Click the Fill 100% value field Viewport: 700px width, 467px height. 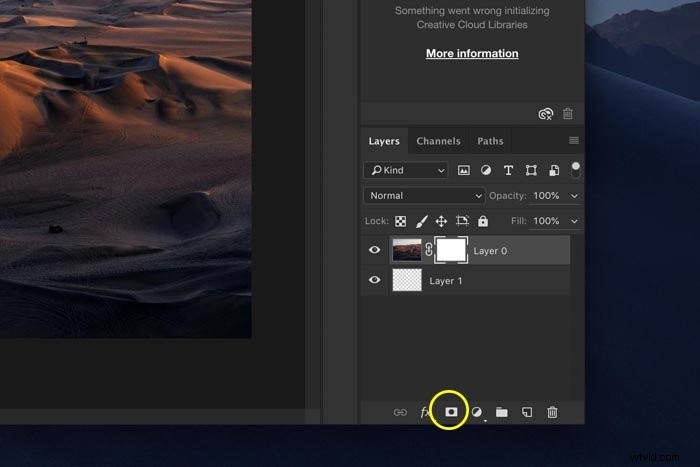546,221
